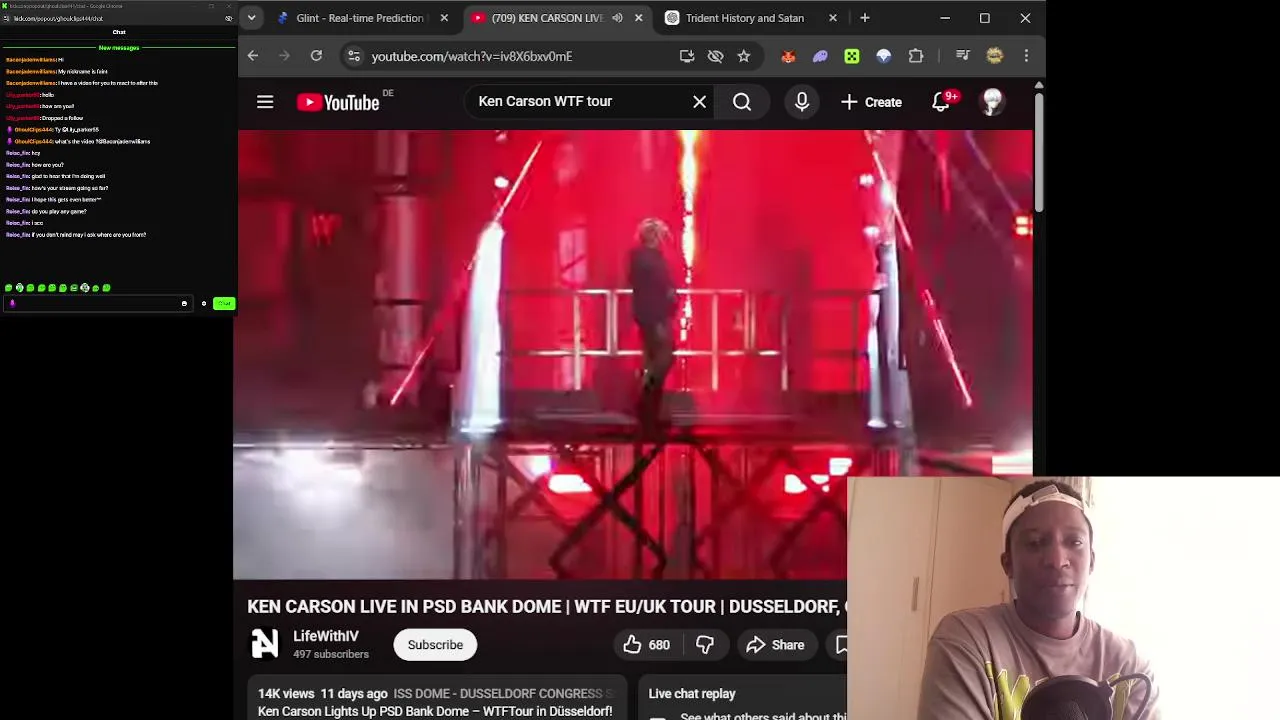Start voice search with microphone
Viewport: 1280px width, 720px height.
pyautogui.click(x=802, y=102)
